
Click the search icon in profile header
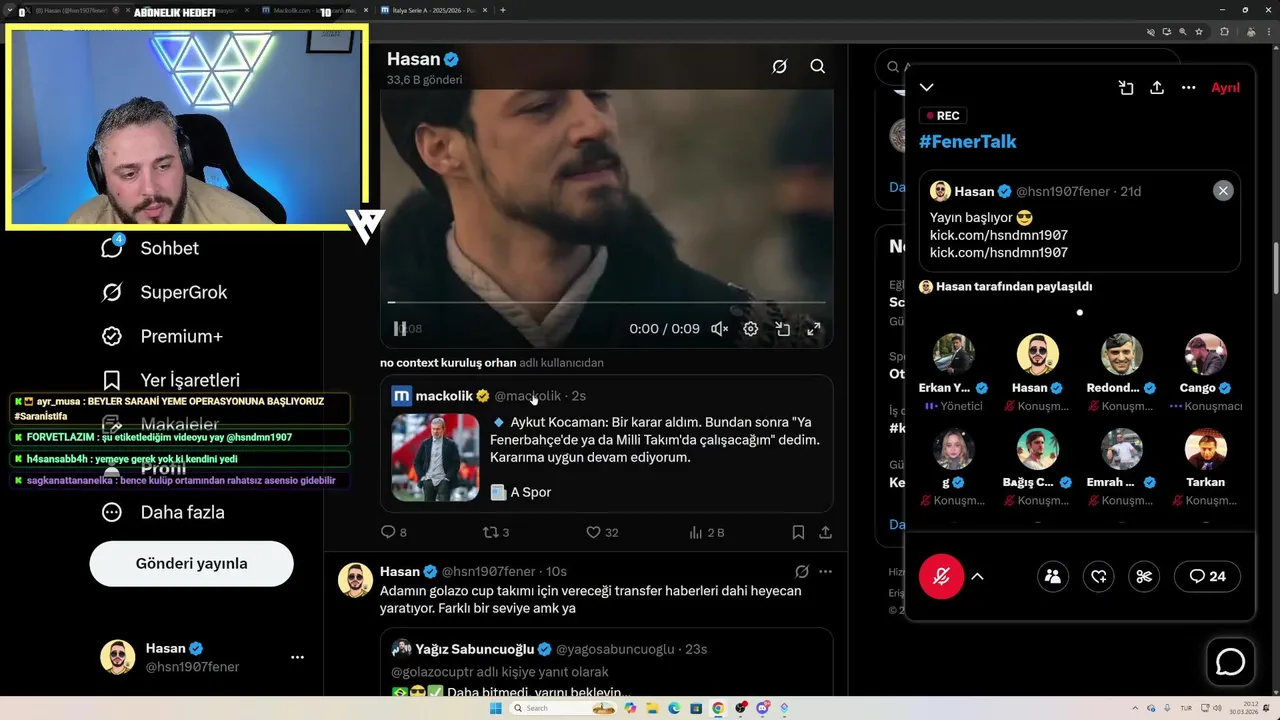pyautogui.click(x=817, y=66)
